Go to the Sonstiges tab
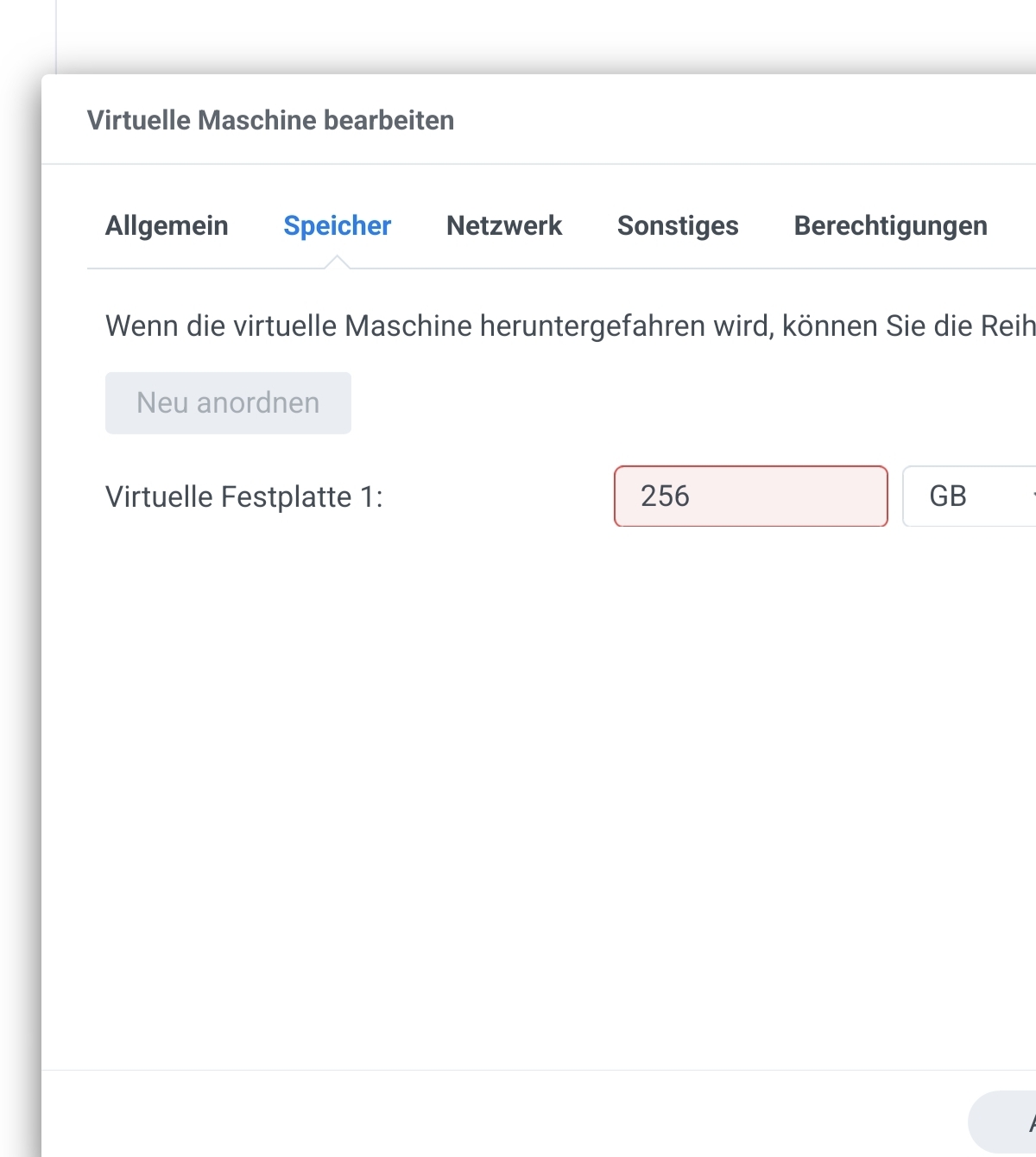Viewport: 1036px width, 1157px height. coord(678,226)
